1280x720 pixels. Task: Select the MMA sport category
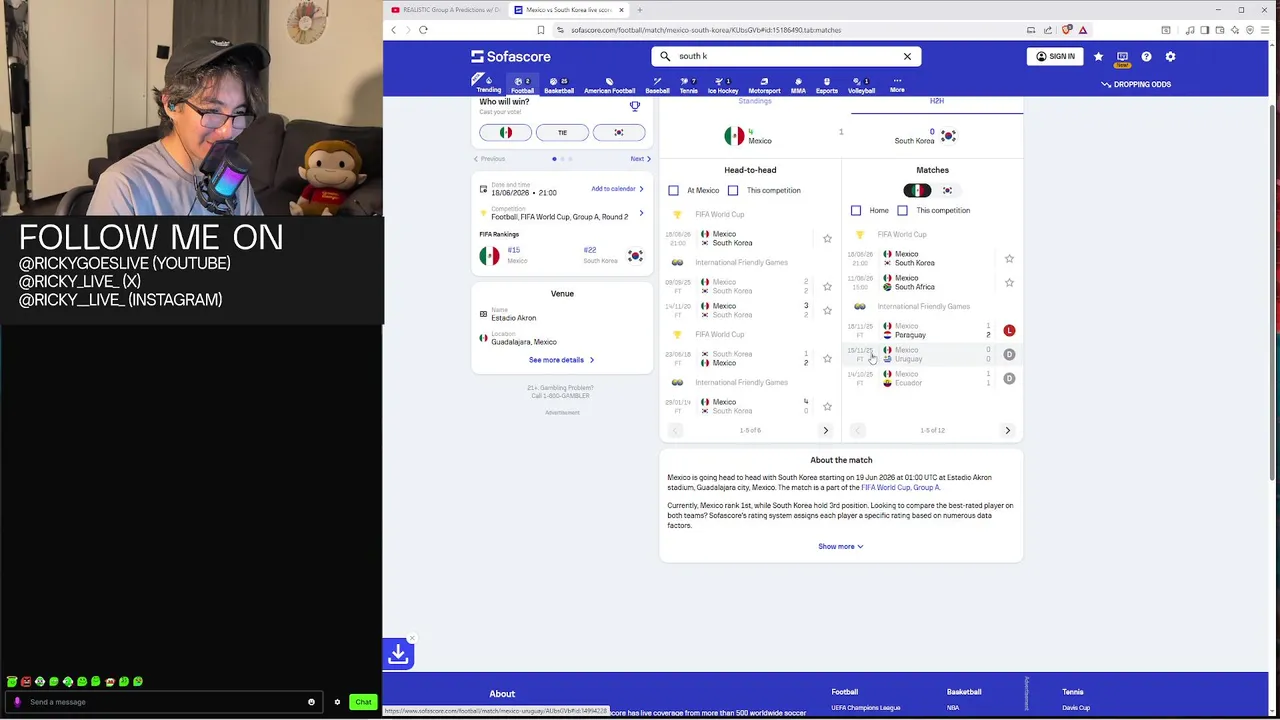click(798, 85)
